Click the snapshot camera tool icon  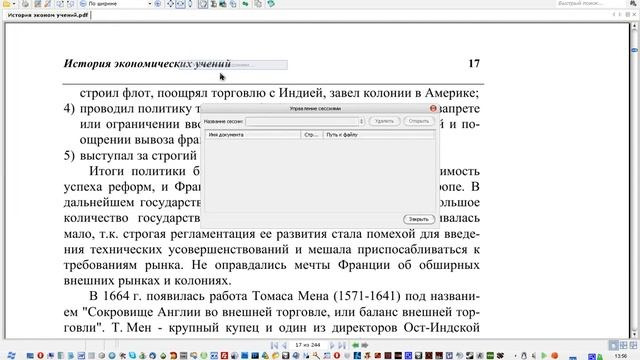[223, 4]
